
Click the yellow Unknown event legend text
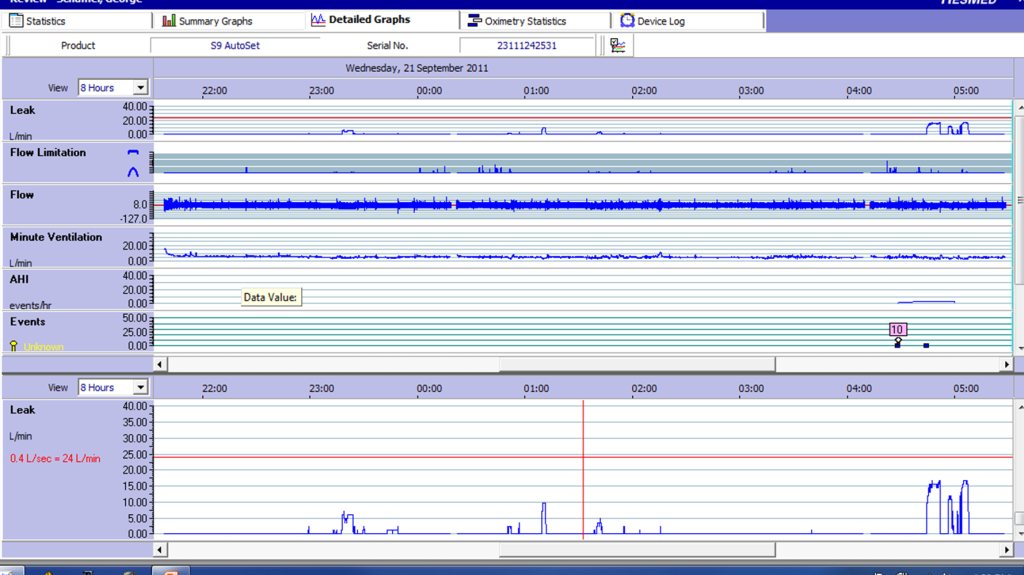pyautogui.click(x=43, y=347)
